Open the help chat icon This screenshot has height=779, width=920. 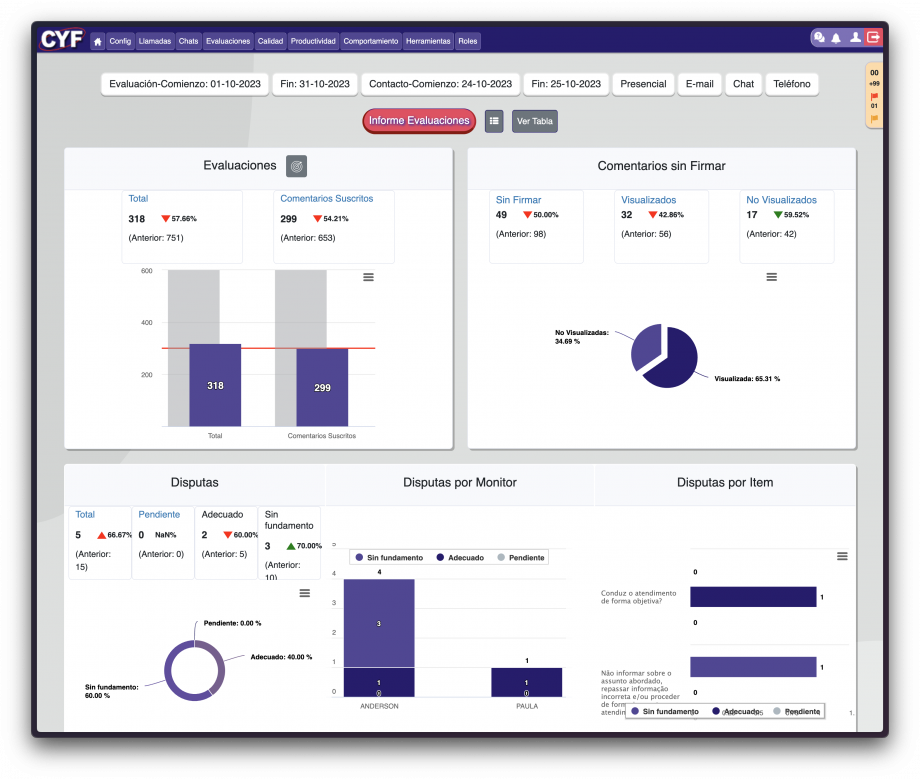(x=820, y=38)
